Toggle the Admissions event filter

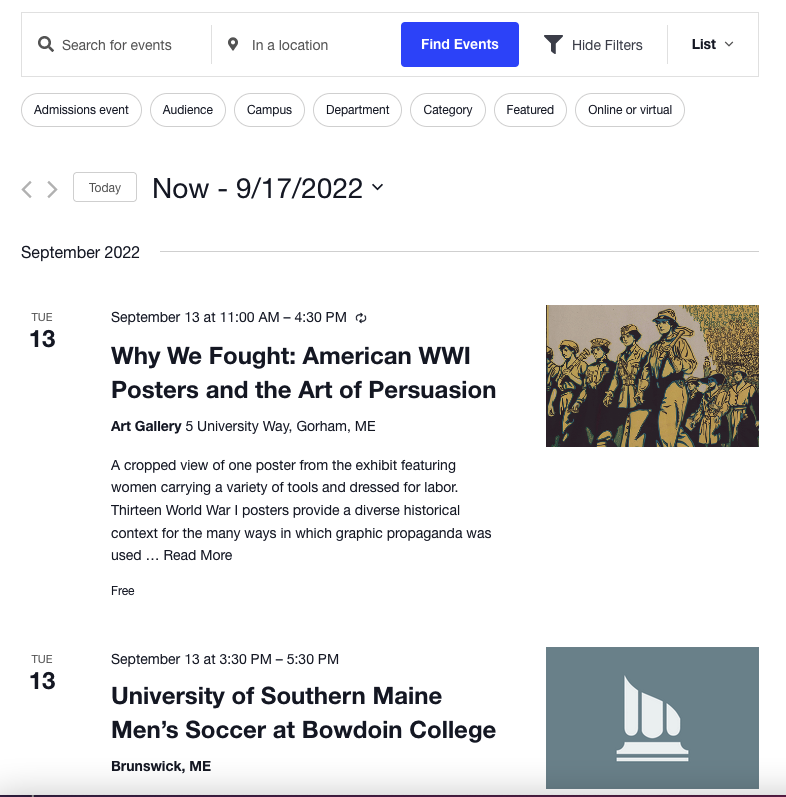(81, 110)
